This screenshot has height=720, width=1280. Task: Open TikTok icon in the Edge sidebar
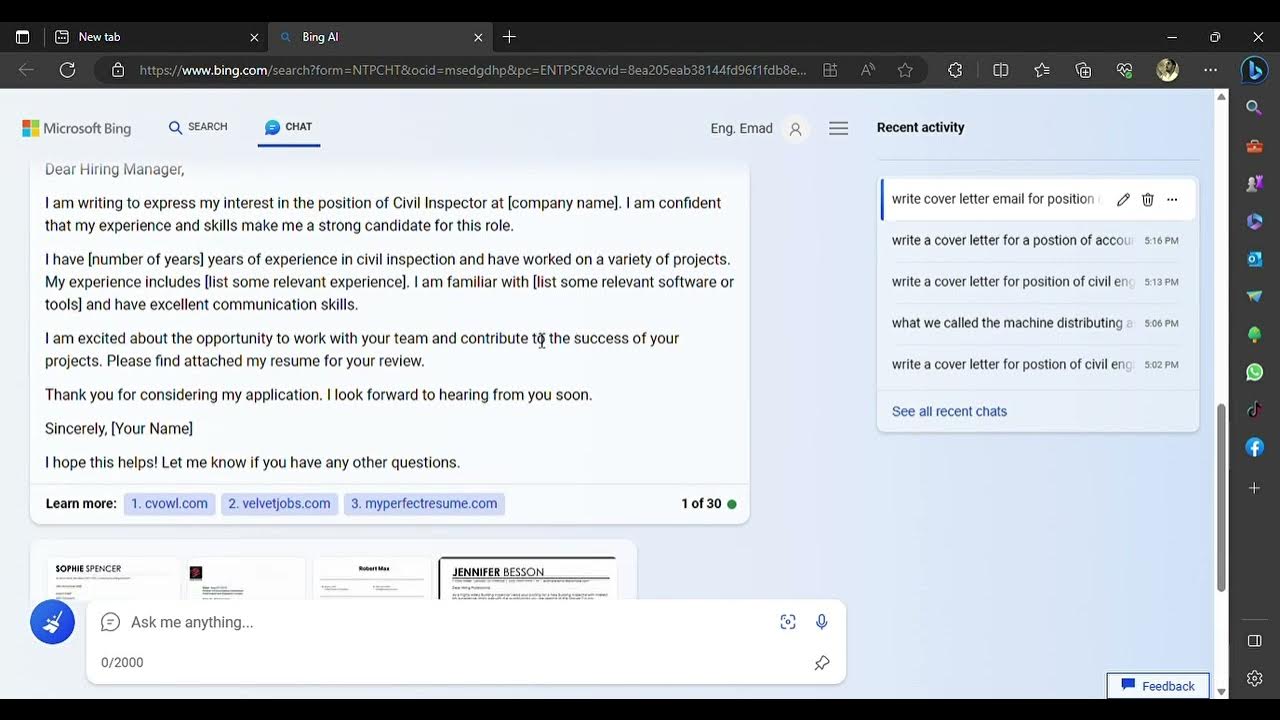[x=1254, y=410]
